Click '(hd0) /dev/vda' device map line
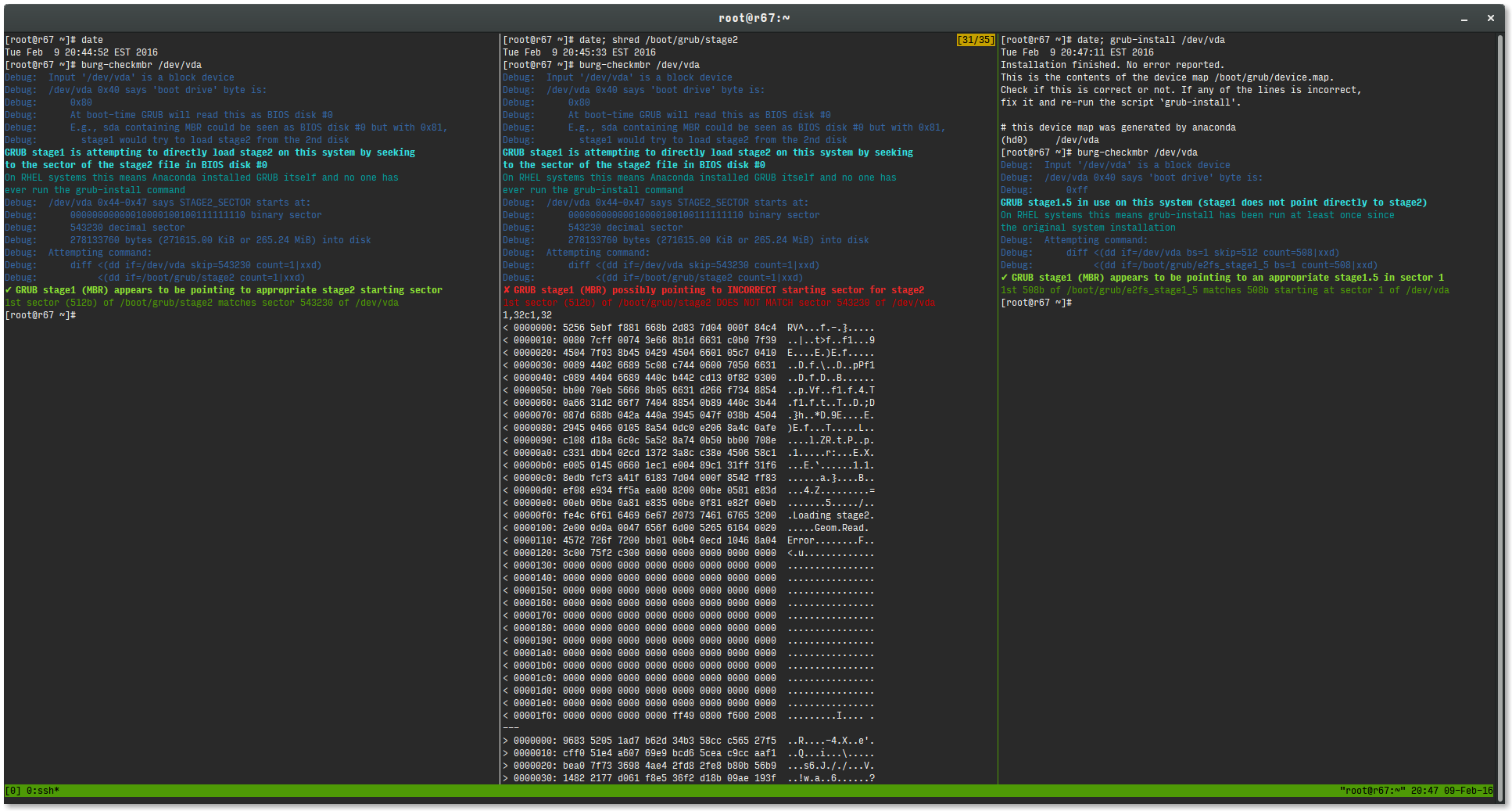1512x811 pixels. point(1050,140)
